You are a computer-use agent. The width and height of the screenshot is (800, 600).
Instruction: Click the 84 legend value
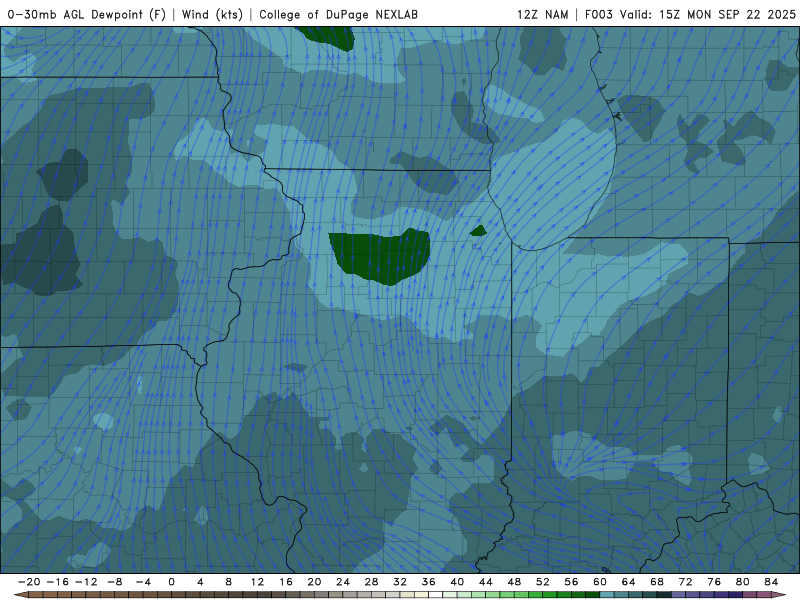pos(771,582)
